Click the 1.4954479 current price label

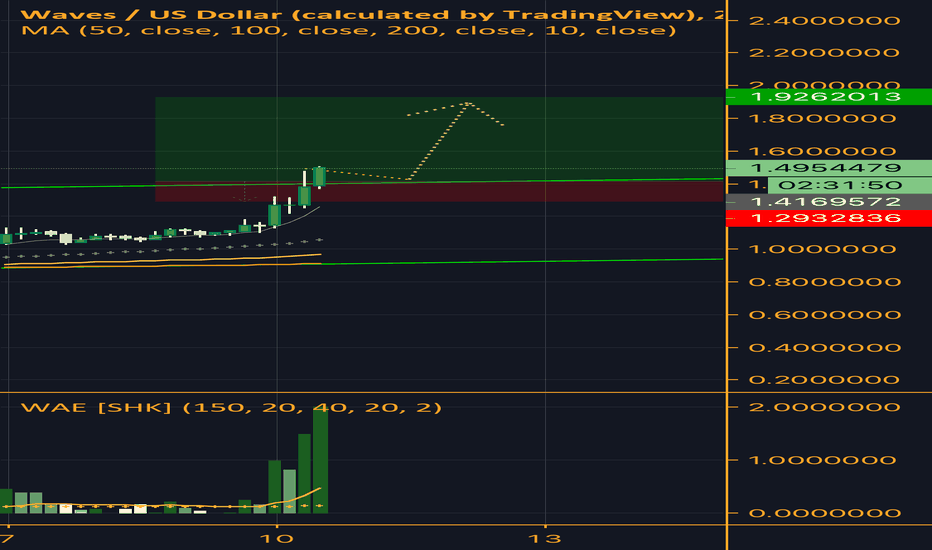pyautogui.click(x=829, y=168)
